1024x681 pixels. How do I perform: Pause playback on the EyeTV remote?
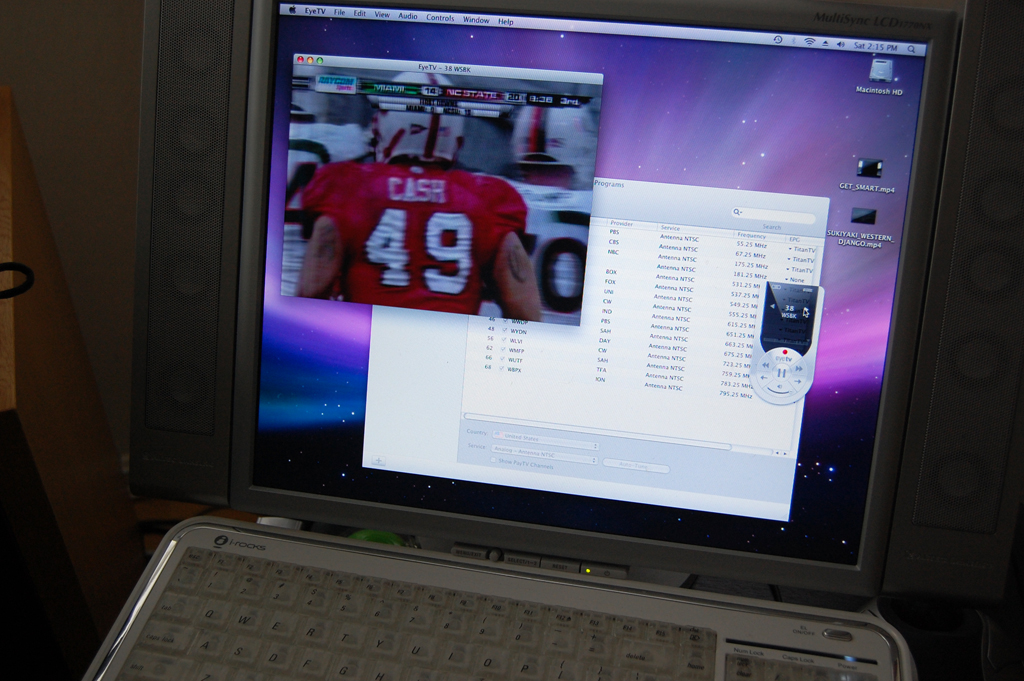coord(781,373)
